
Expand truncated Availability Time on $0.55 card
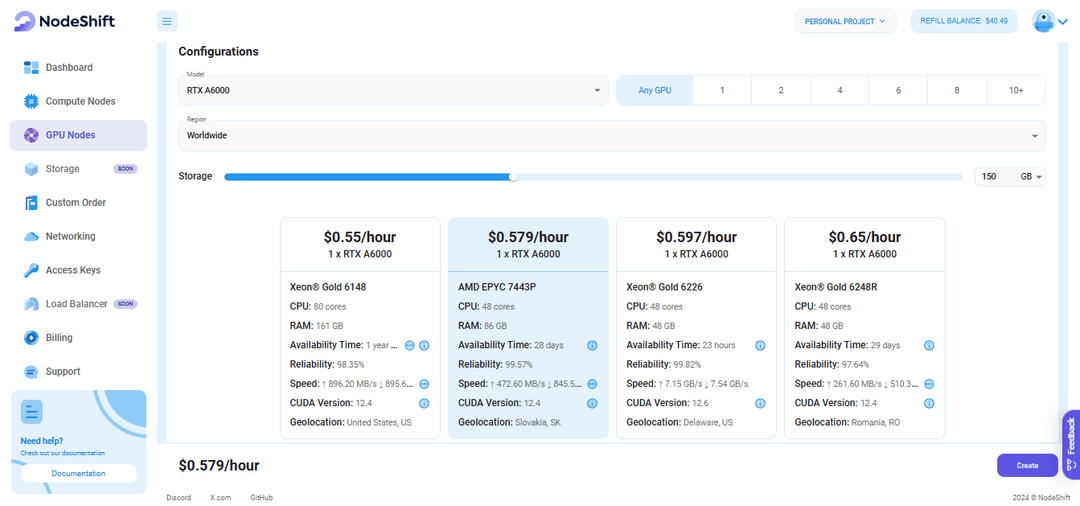pyautogui.click(x=410, y=345)
